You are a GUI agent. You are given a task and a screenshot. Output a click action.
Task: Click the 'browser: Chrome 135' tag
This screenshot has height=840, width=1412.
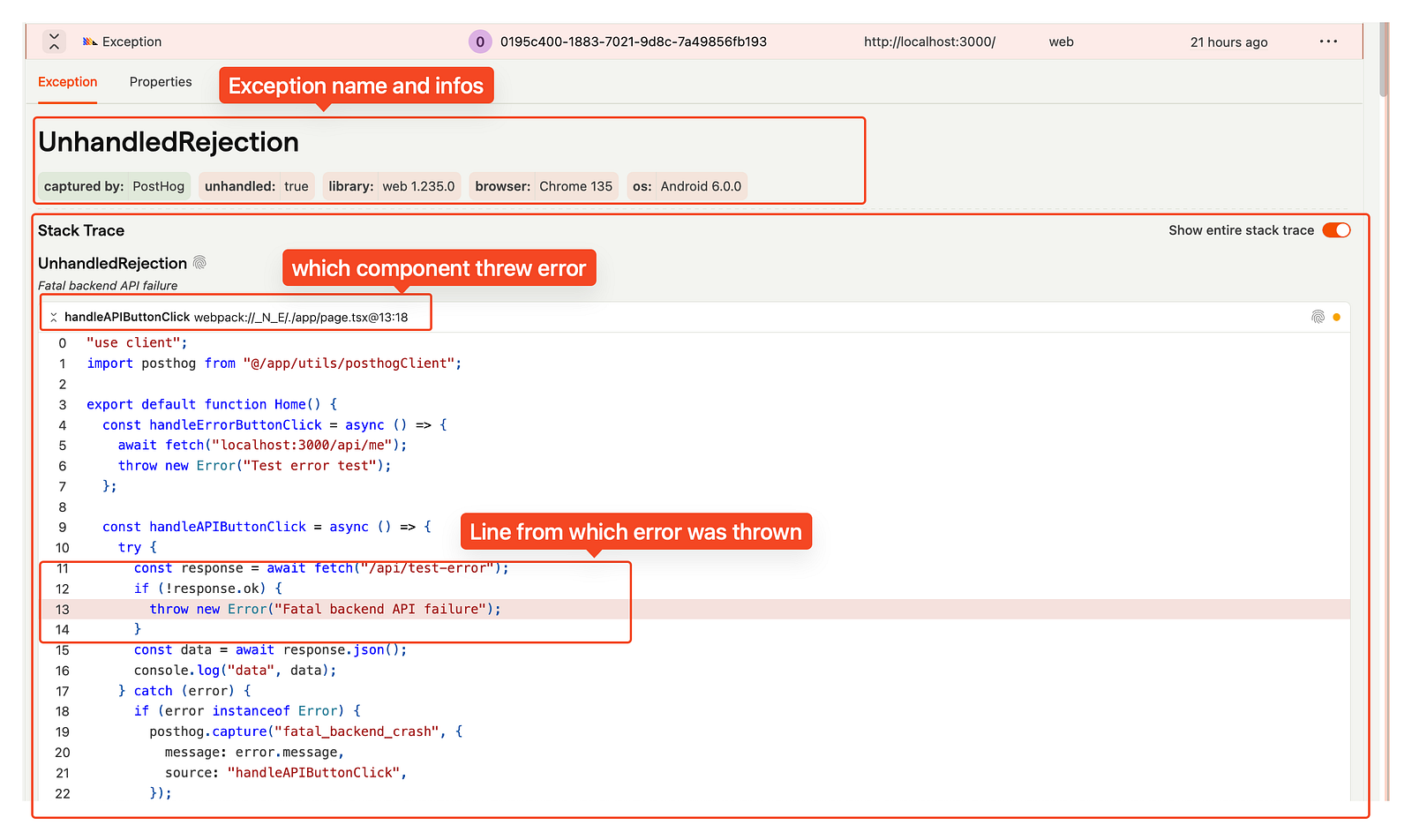click(x=544, y=186)
